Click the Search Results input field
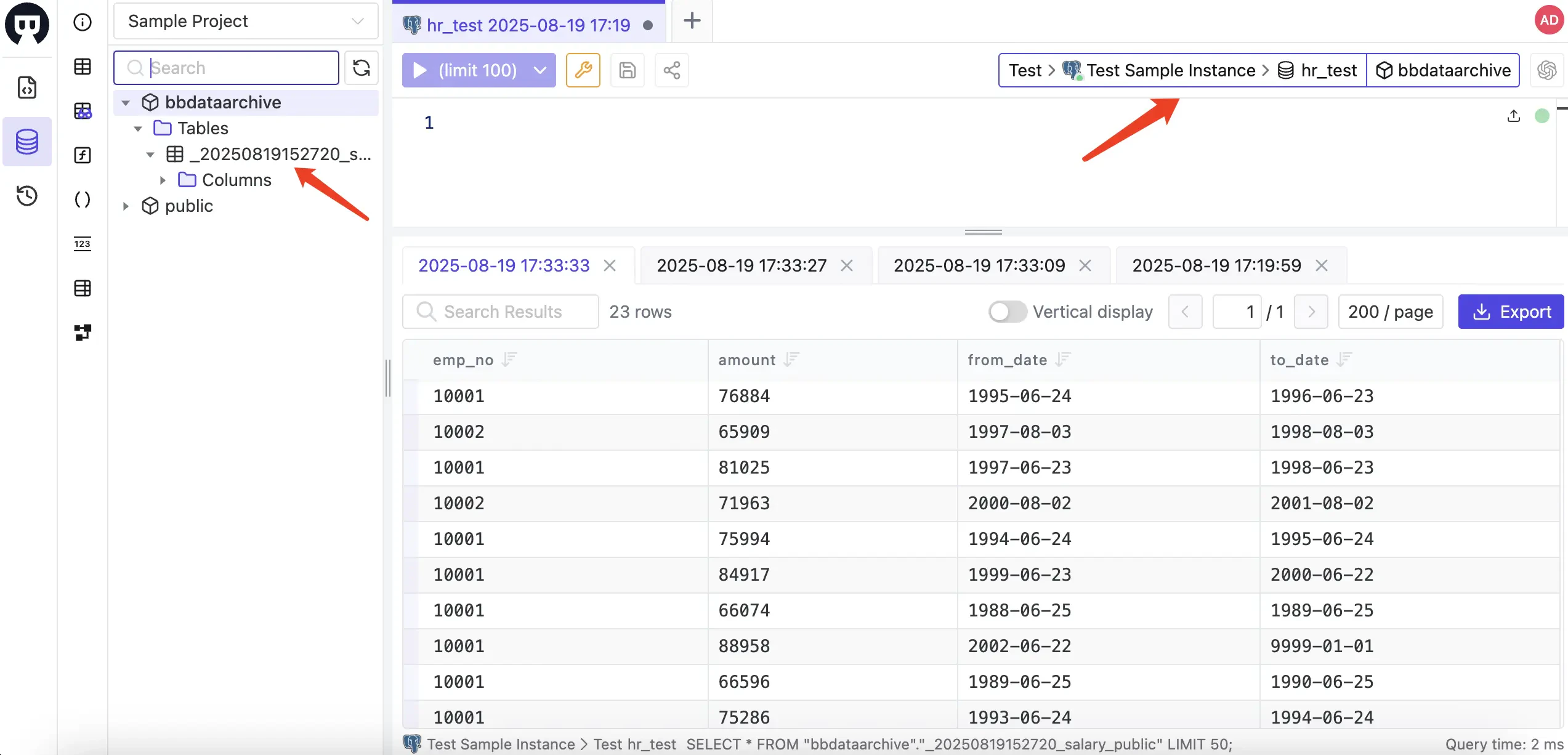Image resolution: width=1568 pixels, height=755 pixels. [502, 312]
